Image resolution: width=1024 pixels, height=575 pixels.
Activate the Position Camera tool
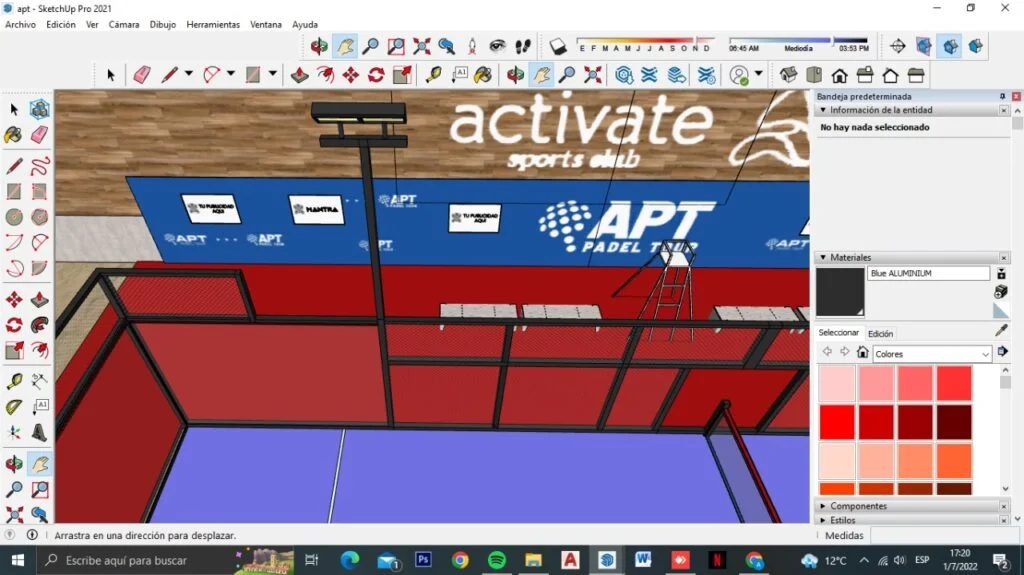472,46
